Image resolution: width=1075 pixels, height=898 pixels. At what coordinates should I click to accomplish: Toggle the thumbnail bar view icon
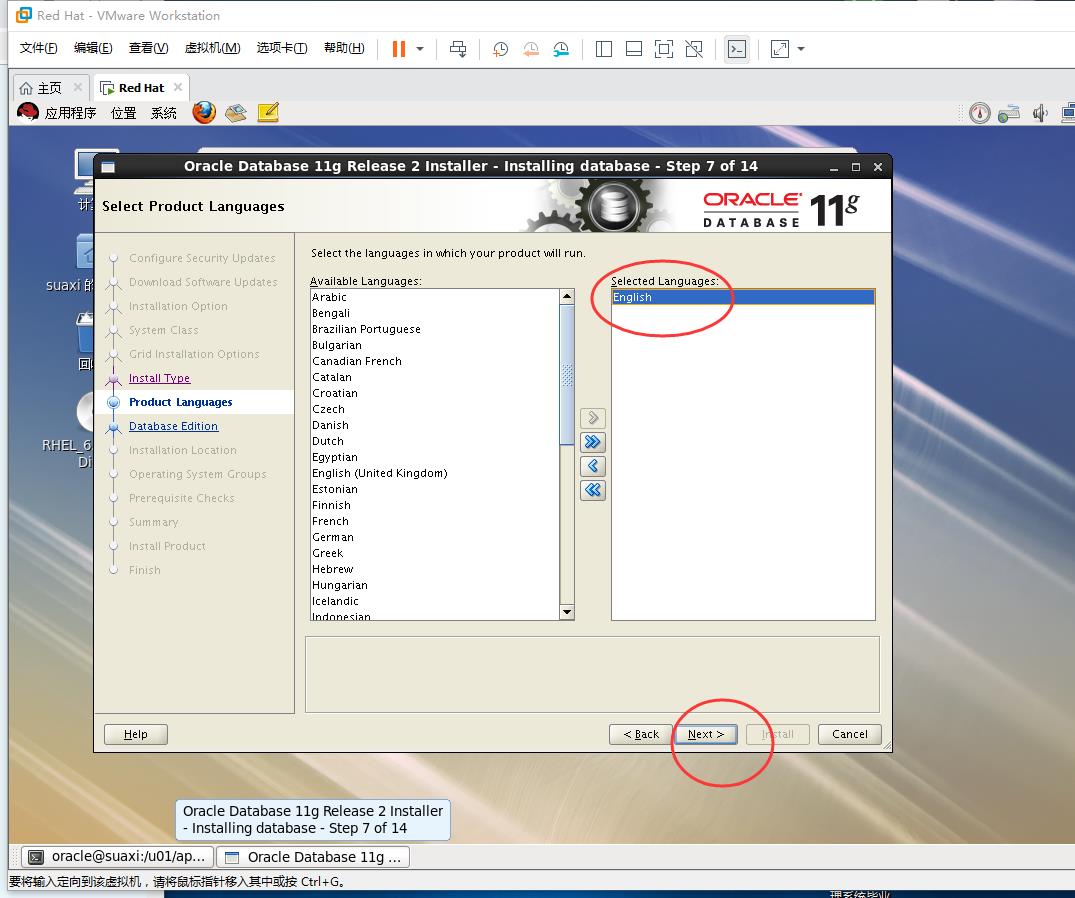point(634,49)
